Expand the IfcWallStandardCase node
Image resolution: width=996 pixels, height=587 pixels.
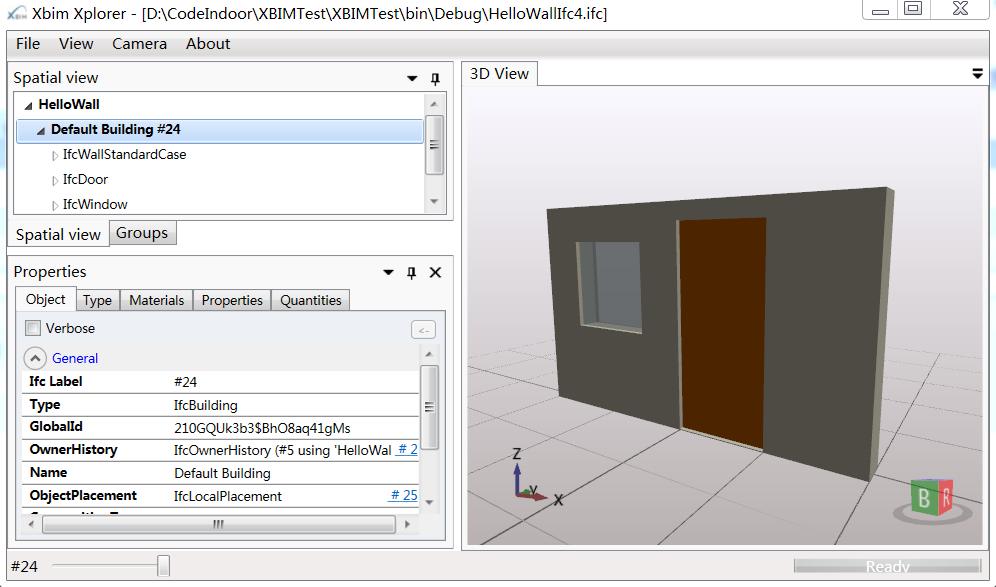pos(55,156)
